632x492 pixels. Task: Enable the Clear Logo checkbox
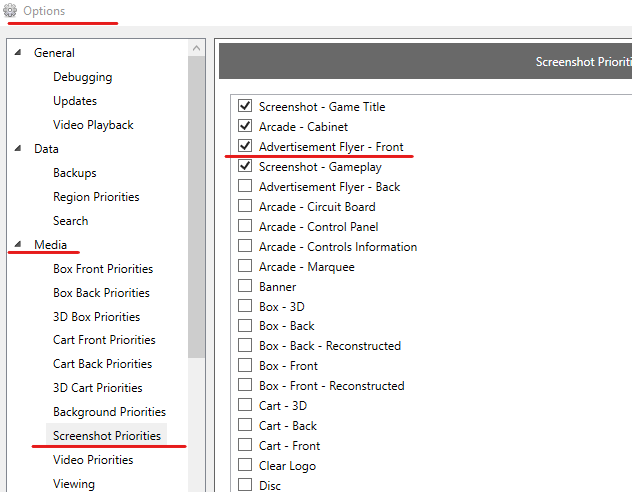[245, 465]
